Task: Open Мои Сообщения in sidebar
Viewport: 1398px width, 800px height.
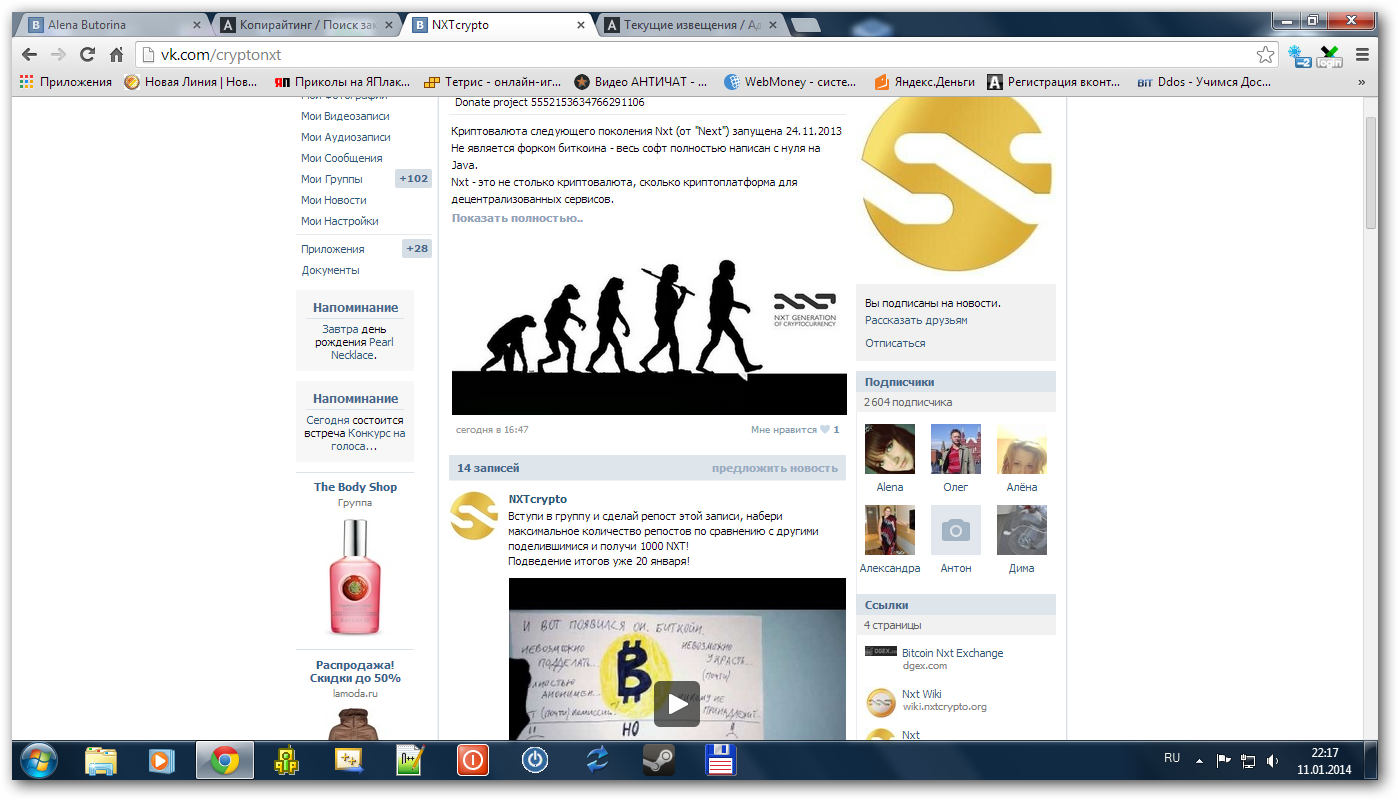Action: (342, 158)
